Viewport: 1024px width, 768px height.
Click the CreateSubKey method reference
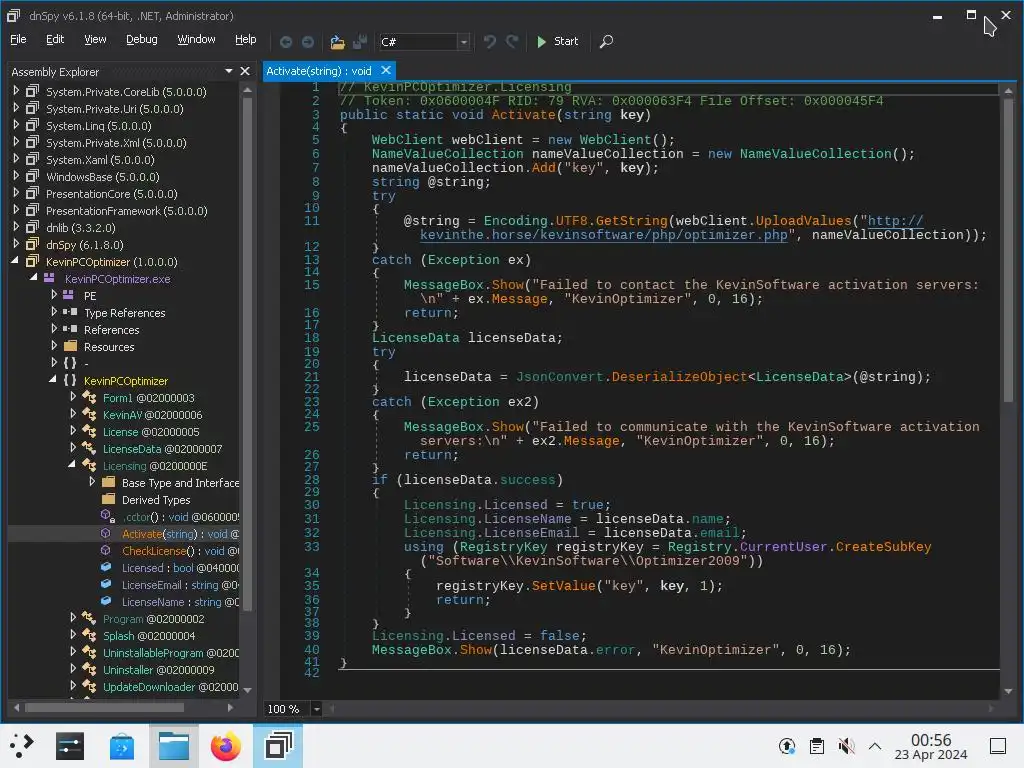tap(884, 547)
